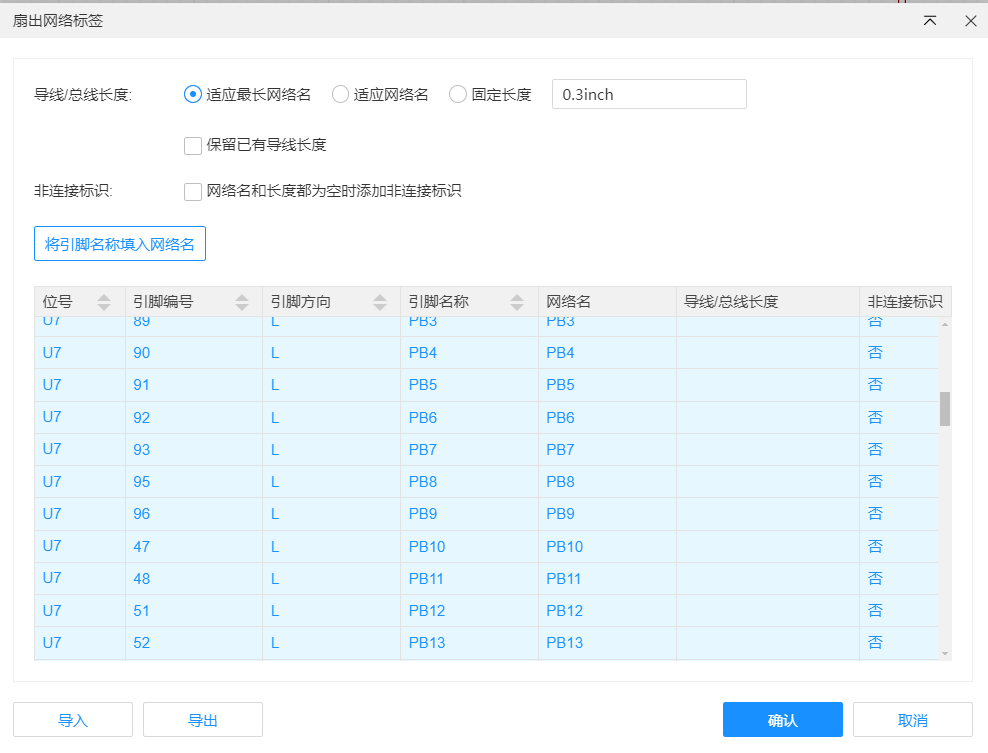This screenshot has height=753, width=988.
Task: Sort by 引脚名称 column arrows
Action: 517,302
